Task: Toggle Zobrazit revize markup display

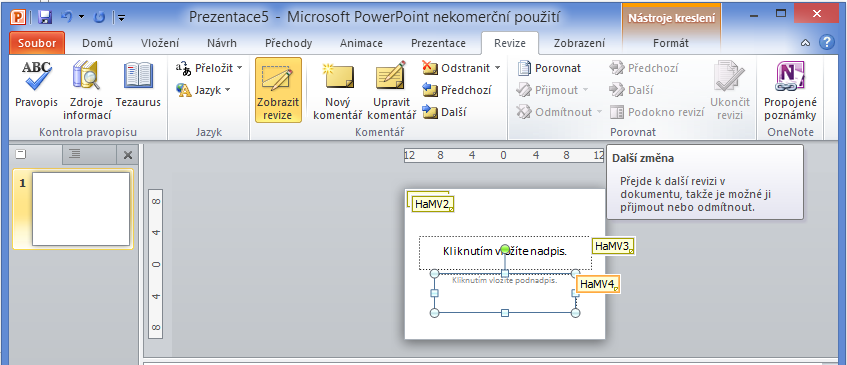Action: tap(278, 90)
